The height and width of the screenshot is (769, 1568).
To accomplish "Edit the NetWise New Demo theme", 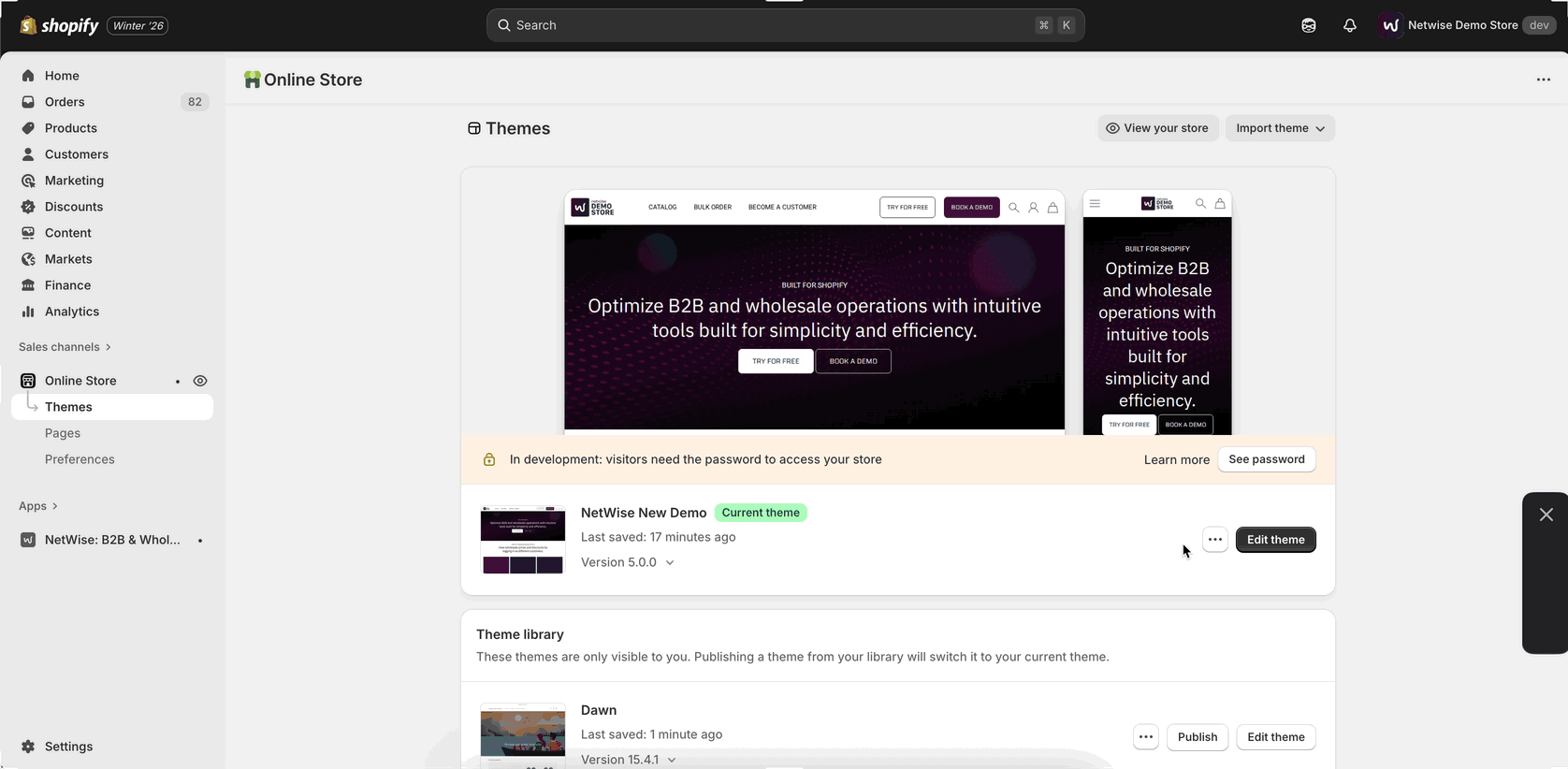I will click(1275, 540).
